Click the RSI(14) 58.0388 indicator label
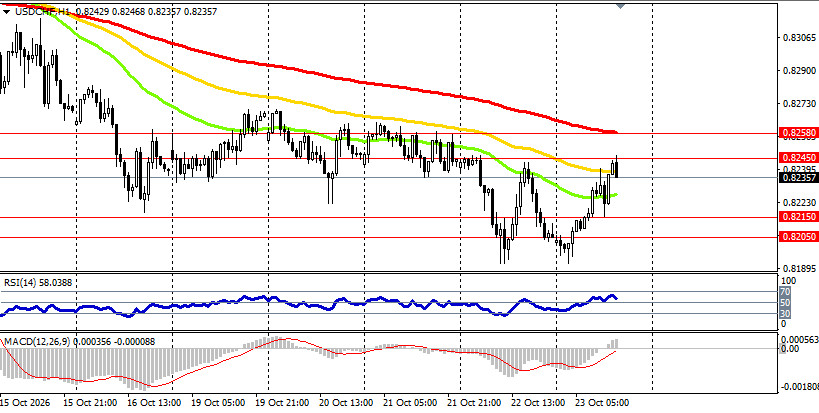The height and width of the screenshot is (413, 819). click(x=38, y=283)
